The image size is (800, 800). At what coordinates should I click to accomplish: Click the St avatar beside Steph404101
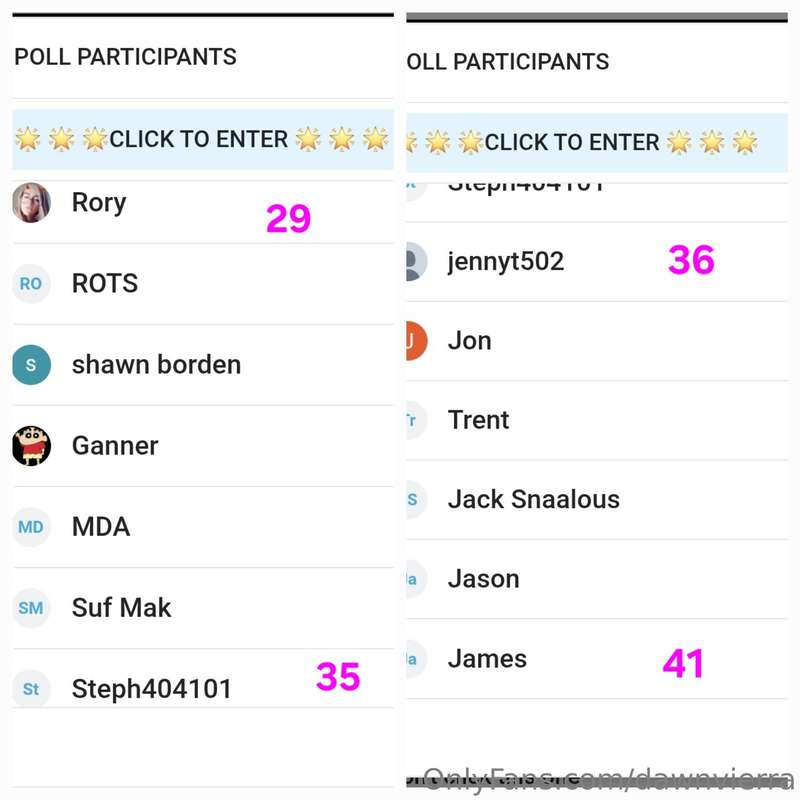coord(31,689)
